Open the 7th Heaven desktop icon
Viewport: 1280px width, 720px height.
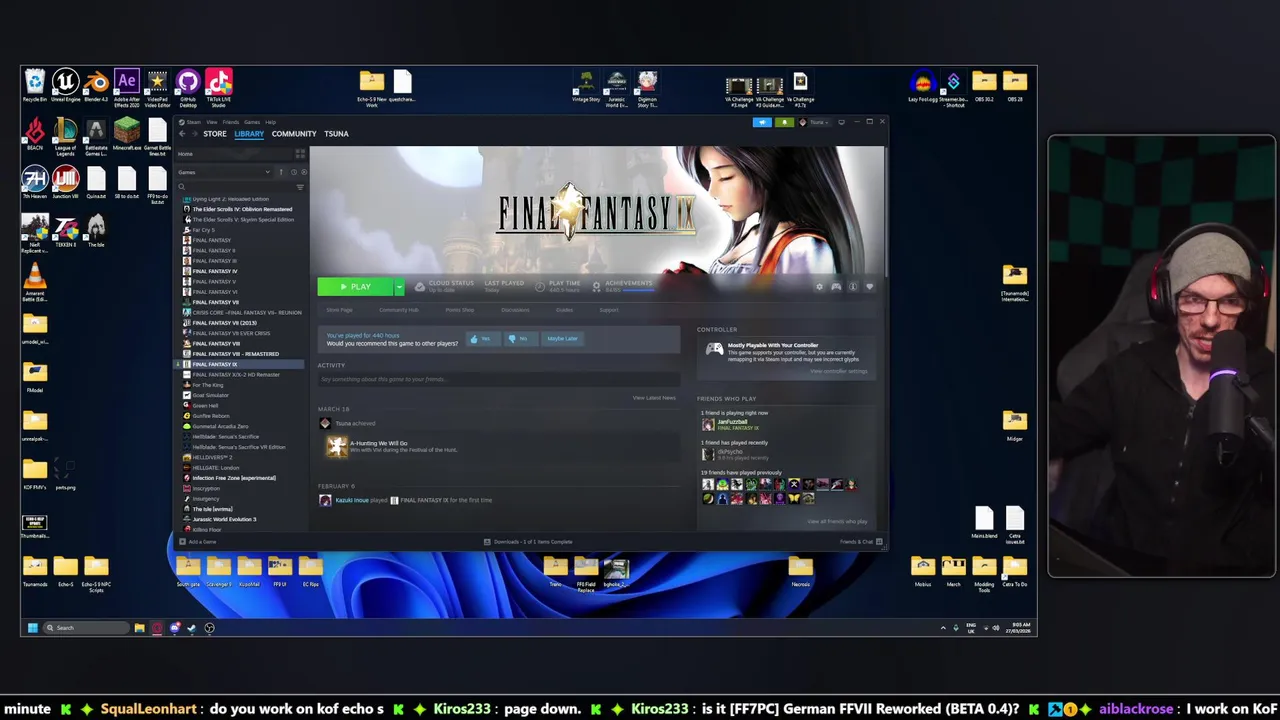tap(35, 183)
